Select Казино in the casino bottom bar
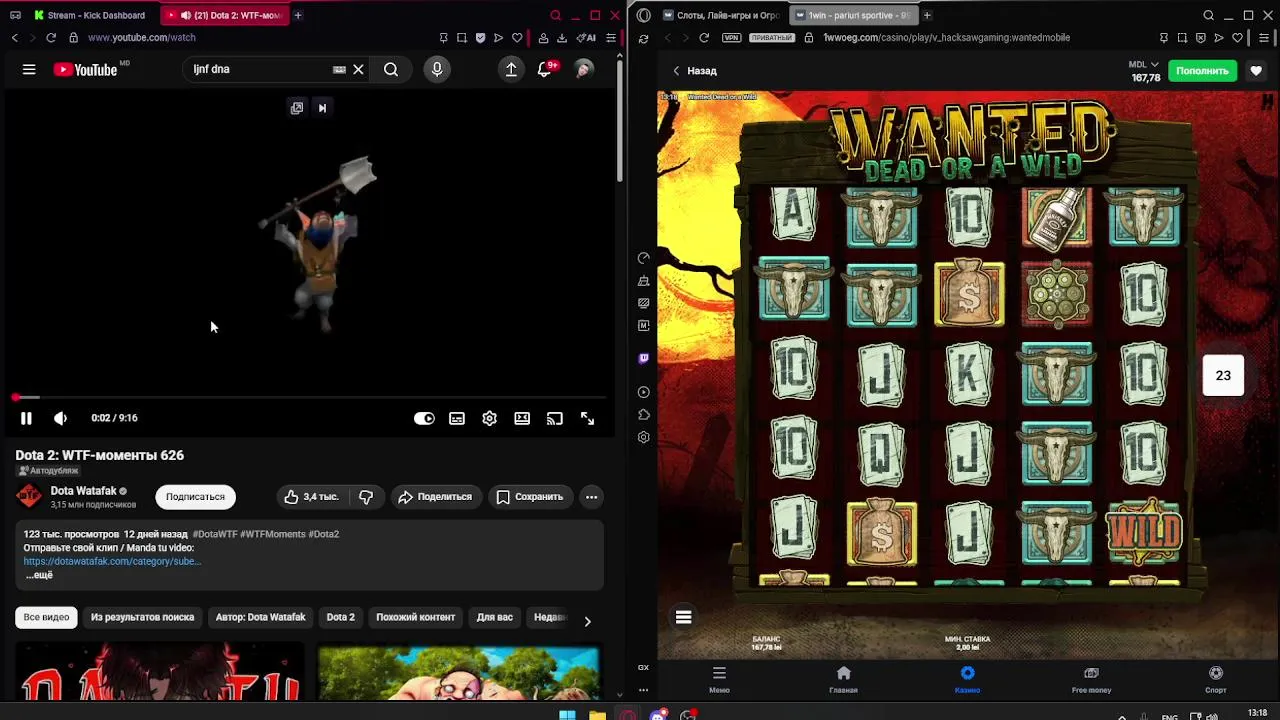The width and height of the screenshot is (1280, 720). [x=967, y=679]
